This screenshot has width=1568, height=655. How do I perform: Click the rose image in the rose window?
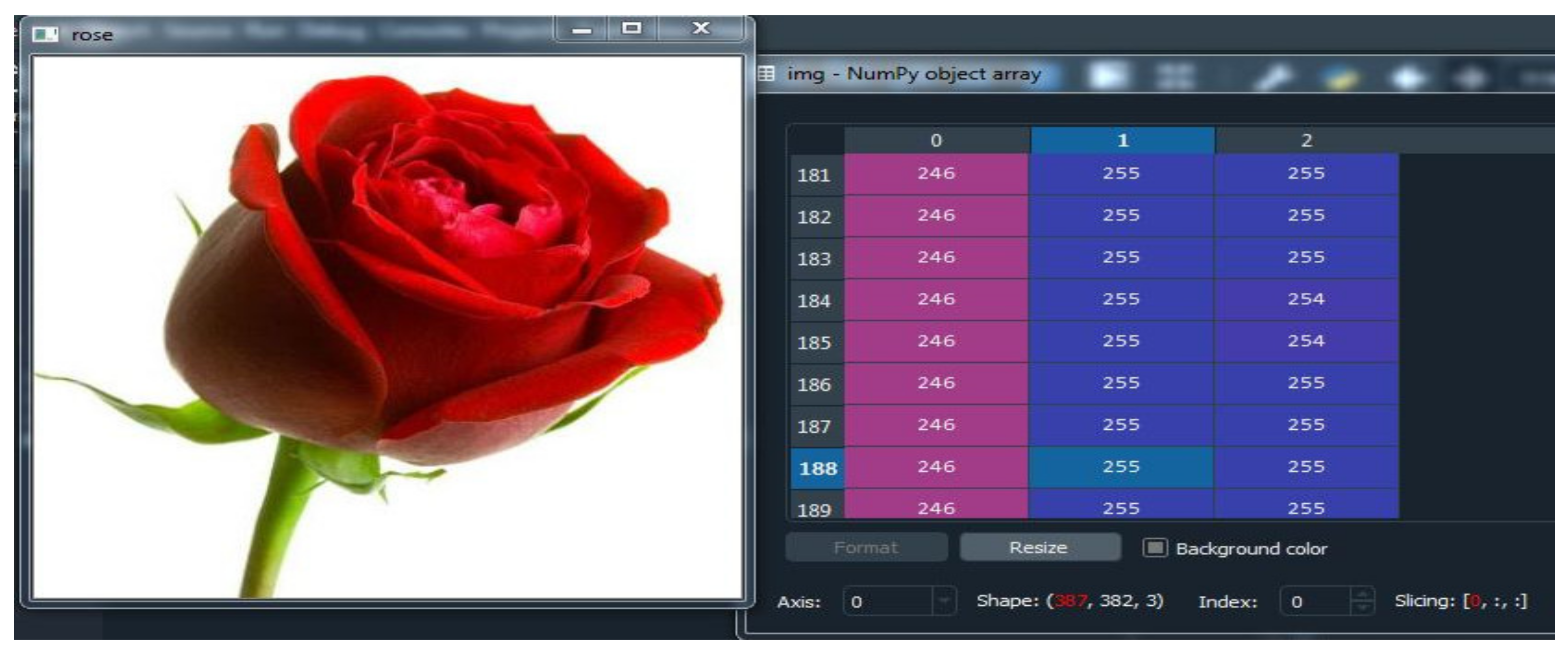pos(388,327)
